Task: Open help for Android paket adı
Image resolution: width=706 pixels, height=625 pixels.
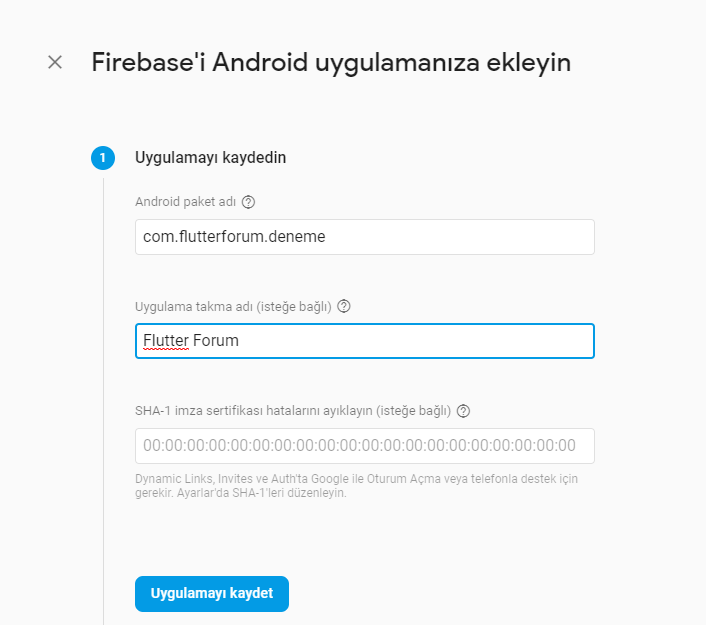Action: point(249,202)
